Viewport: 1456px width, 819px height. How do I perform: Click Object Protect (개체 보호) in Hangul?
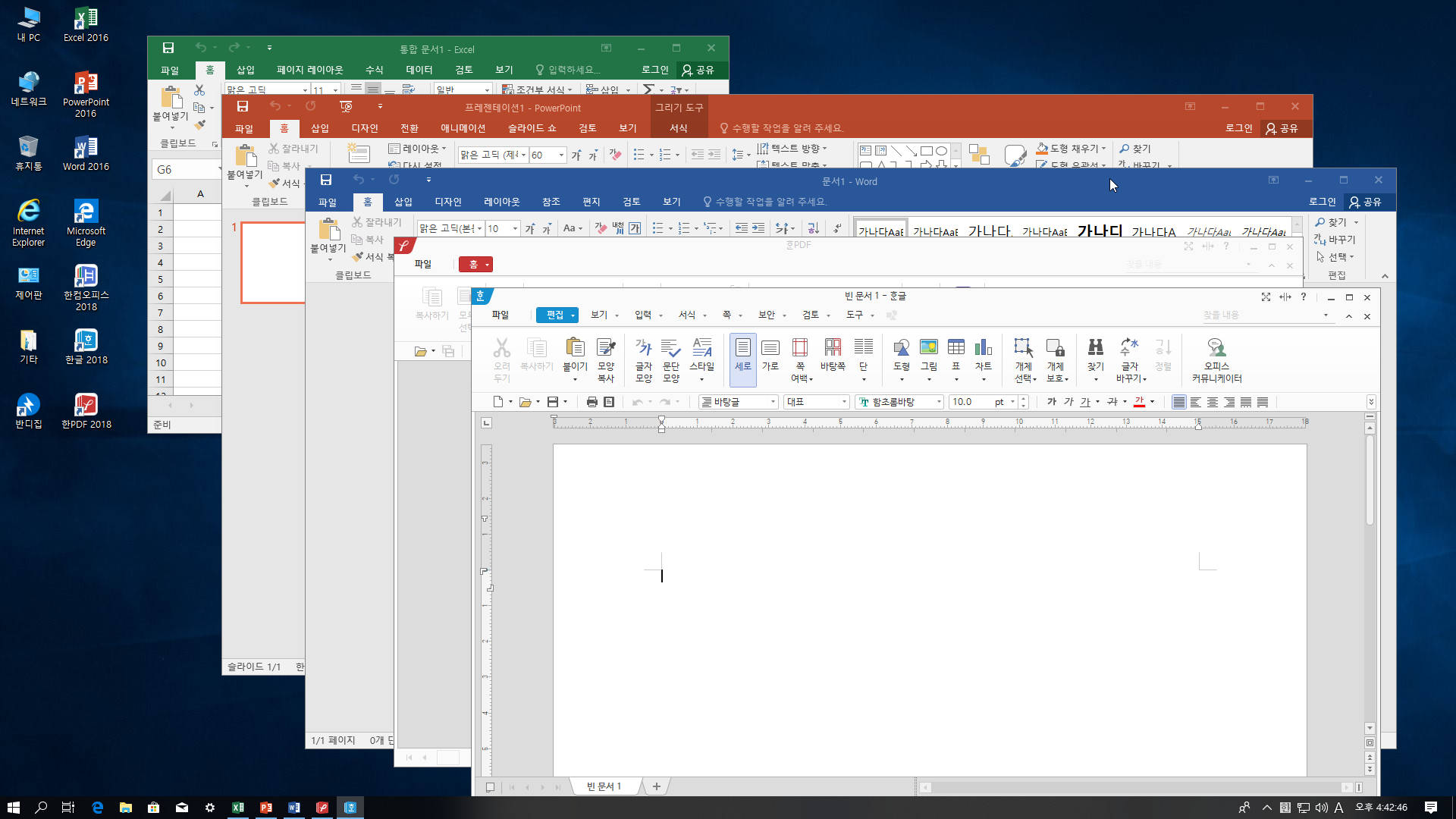pyautogui.click(x=1056, y=359)
